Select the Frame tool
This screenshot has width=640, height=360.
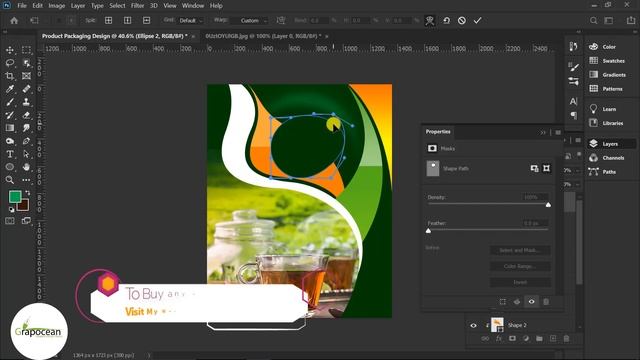point(27,76)
